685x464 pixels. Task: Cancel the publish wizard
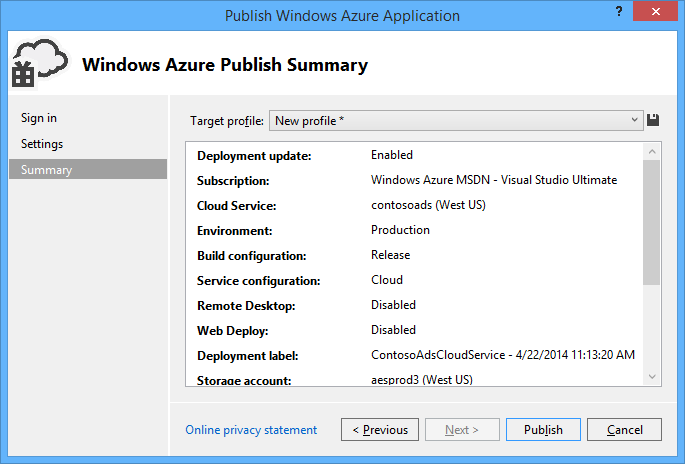tap(624, 430)
